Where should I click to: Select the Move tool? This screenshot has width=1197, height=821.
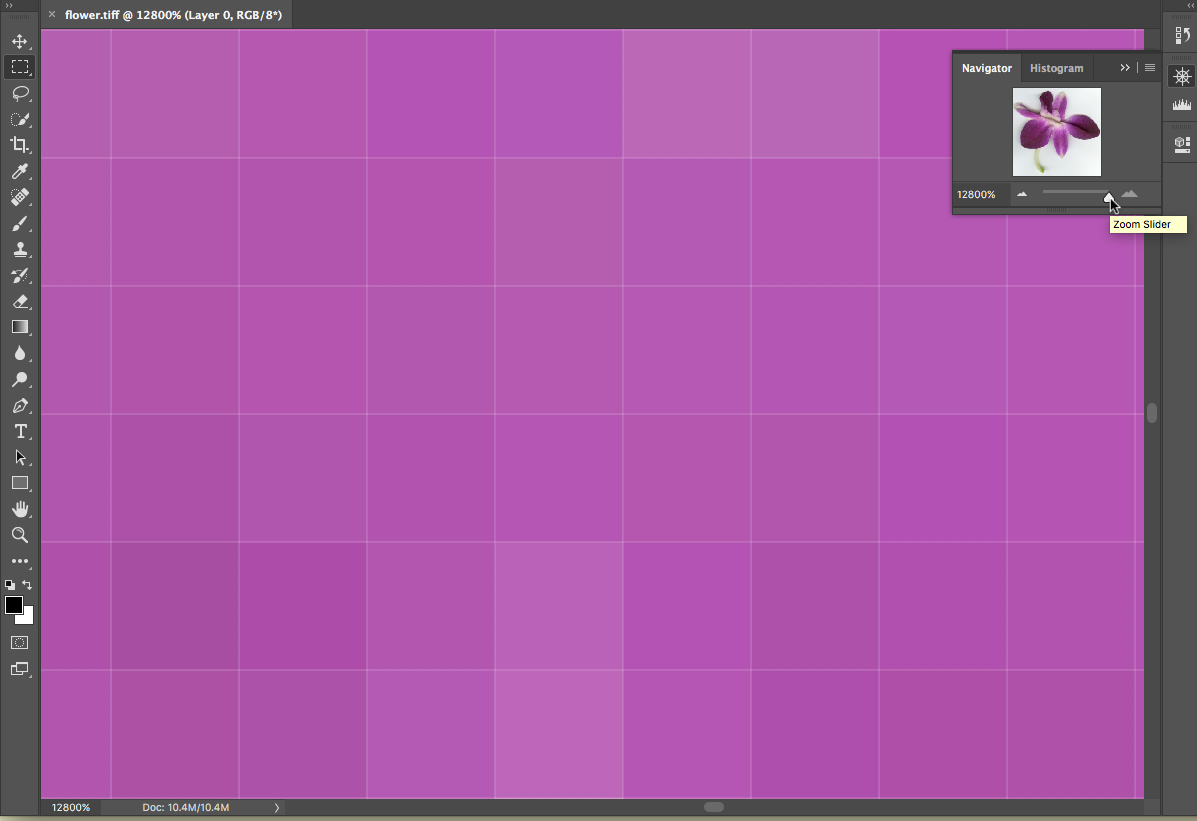coord(19,41)
